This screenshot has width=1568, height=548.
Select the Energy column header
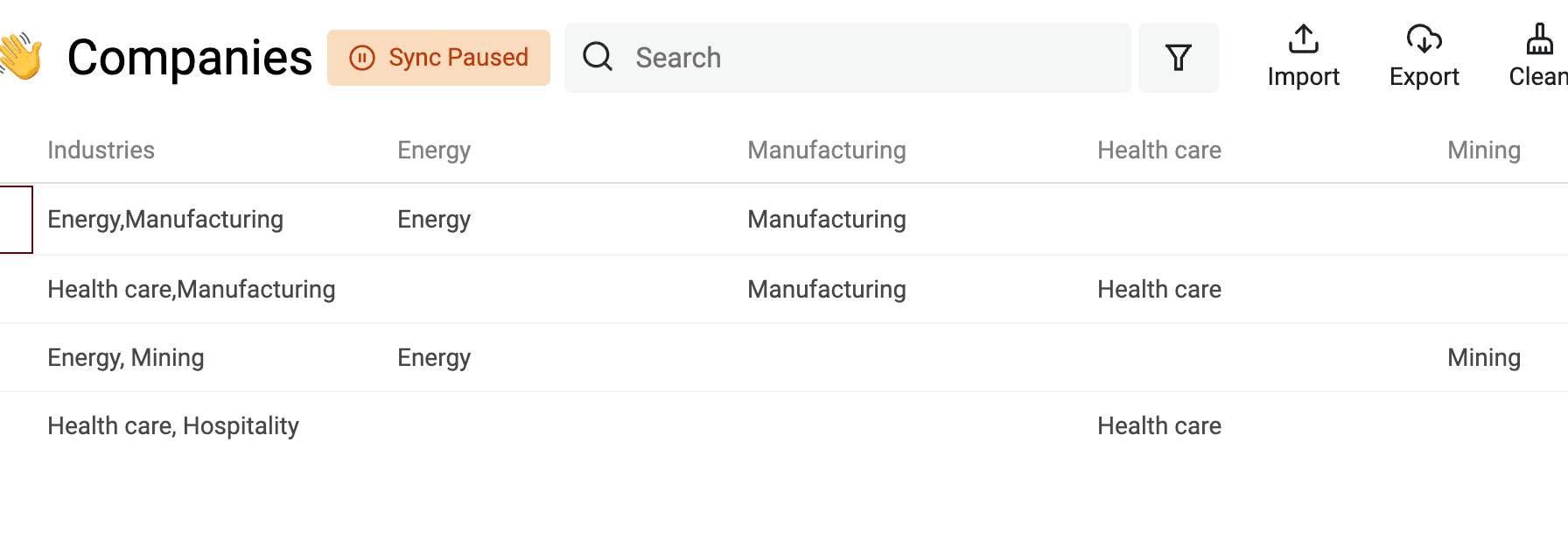click(433, 150)
